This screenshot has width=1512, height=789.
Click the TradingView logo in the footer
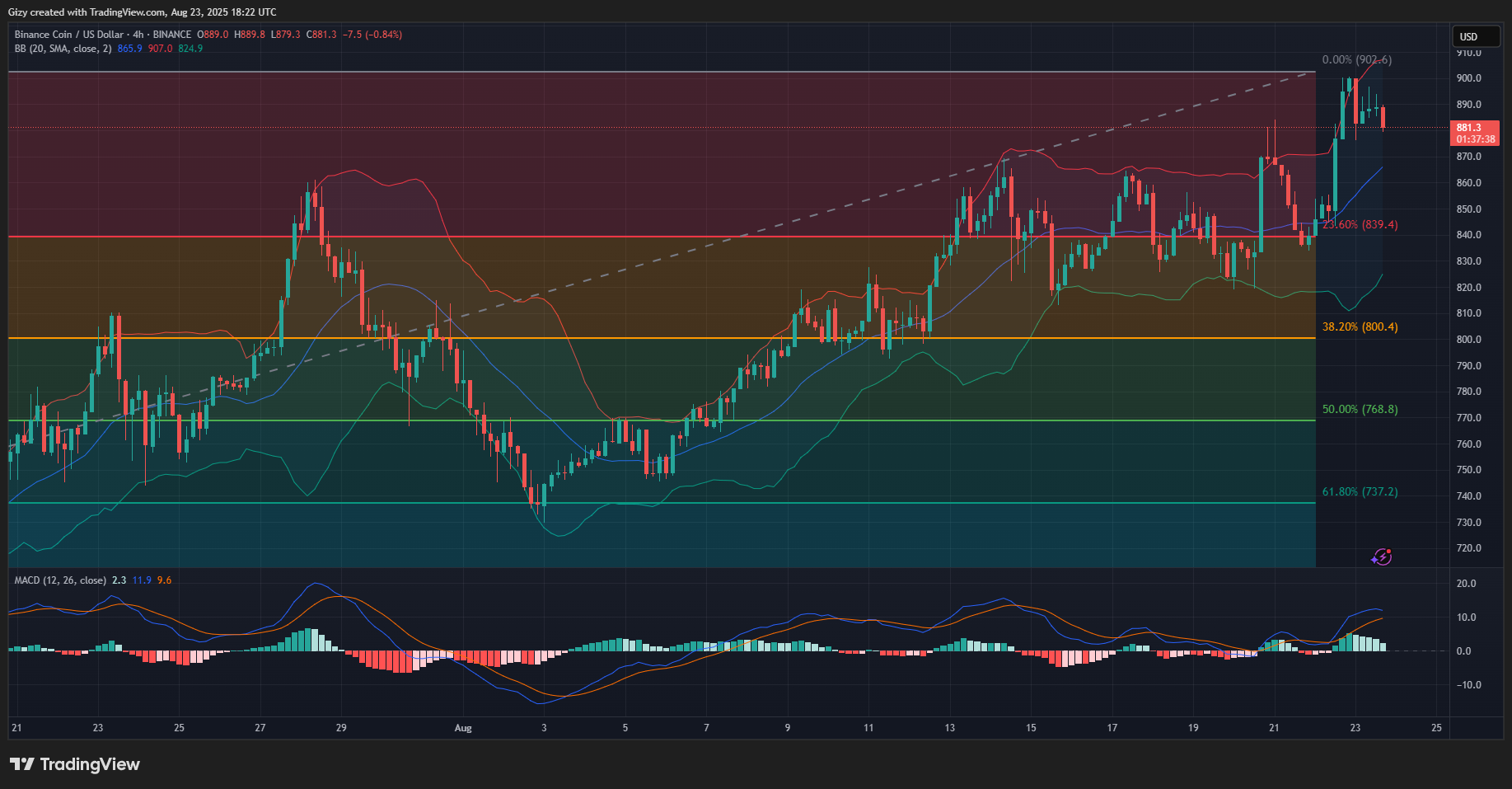(75, 764)
